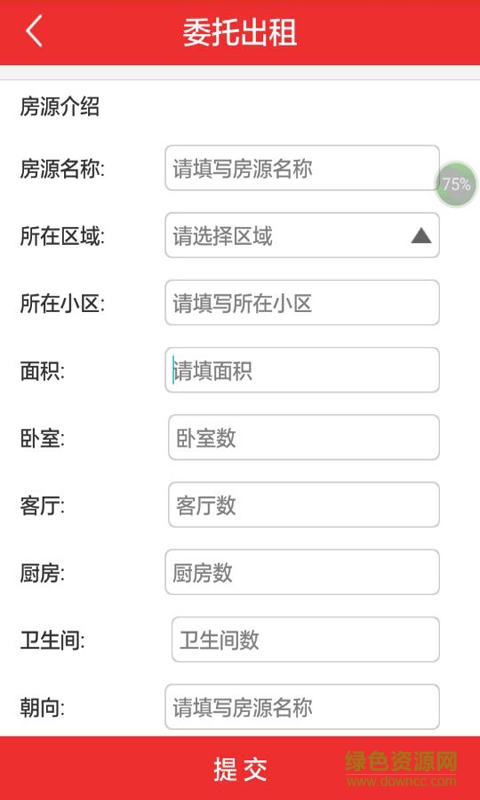Click the 卫生间 label text
This screenshot has height=800, width=480.
[x=52, y=641]
